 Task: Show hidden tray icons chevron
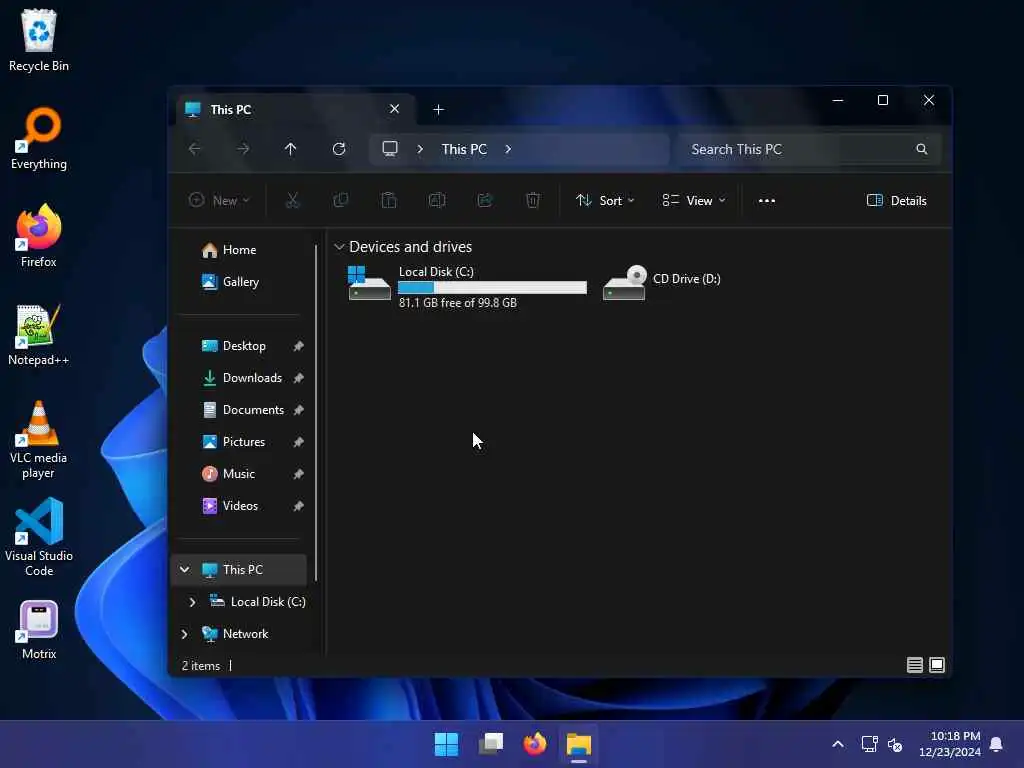(x=838, y=744)
